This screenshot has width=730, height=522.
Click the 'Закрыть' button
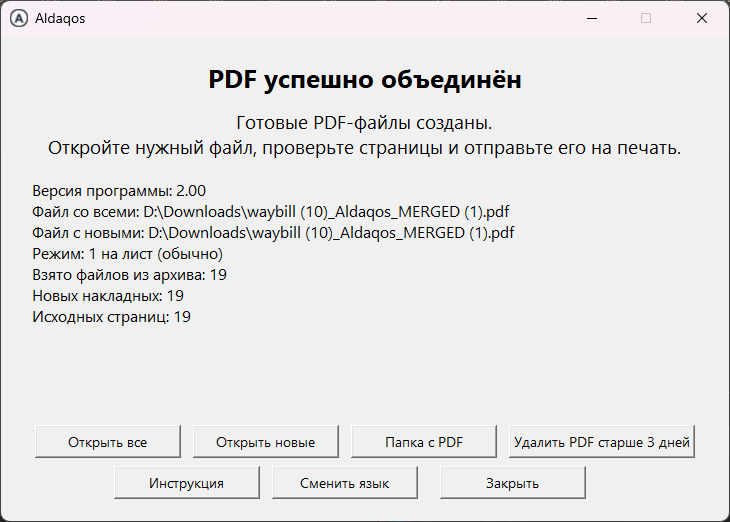pos(513,482)
